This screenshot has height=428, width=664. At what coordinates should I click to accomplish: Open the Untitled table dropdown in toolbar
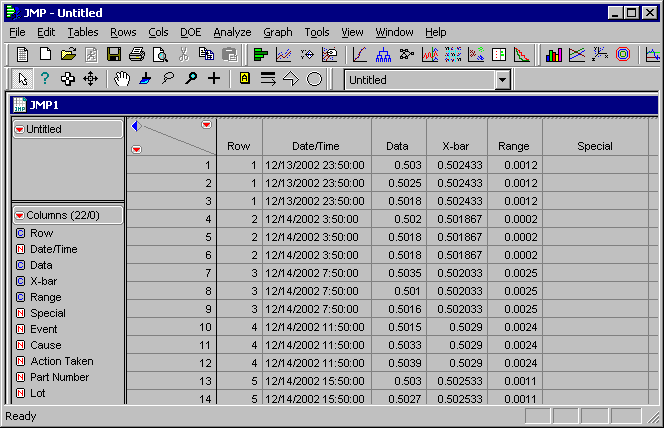pos(502,80)
